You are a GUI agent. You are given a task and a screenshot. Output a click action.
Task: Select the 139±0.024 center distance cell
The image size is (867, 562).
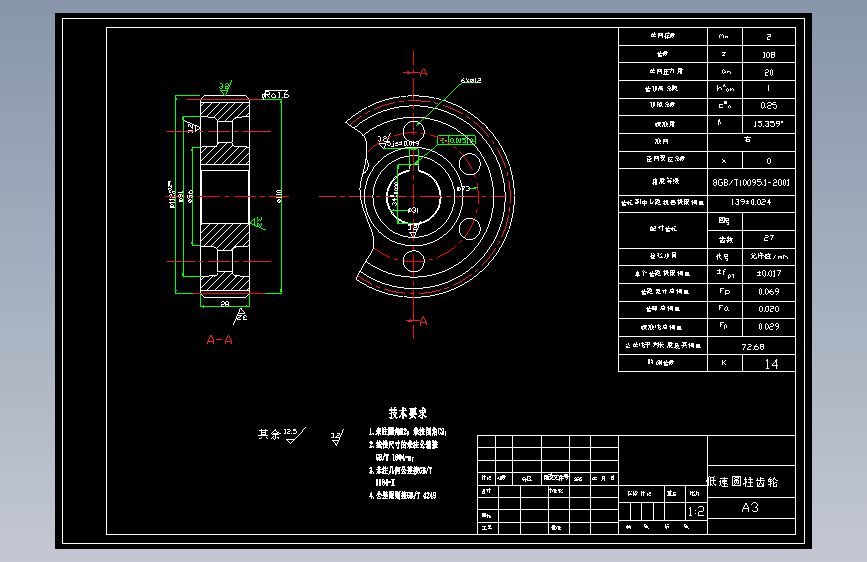[x=751, y=202]
